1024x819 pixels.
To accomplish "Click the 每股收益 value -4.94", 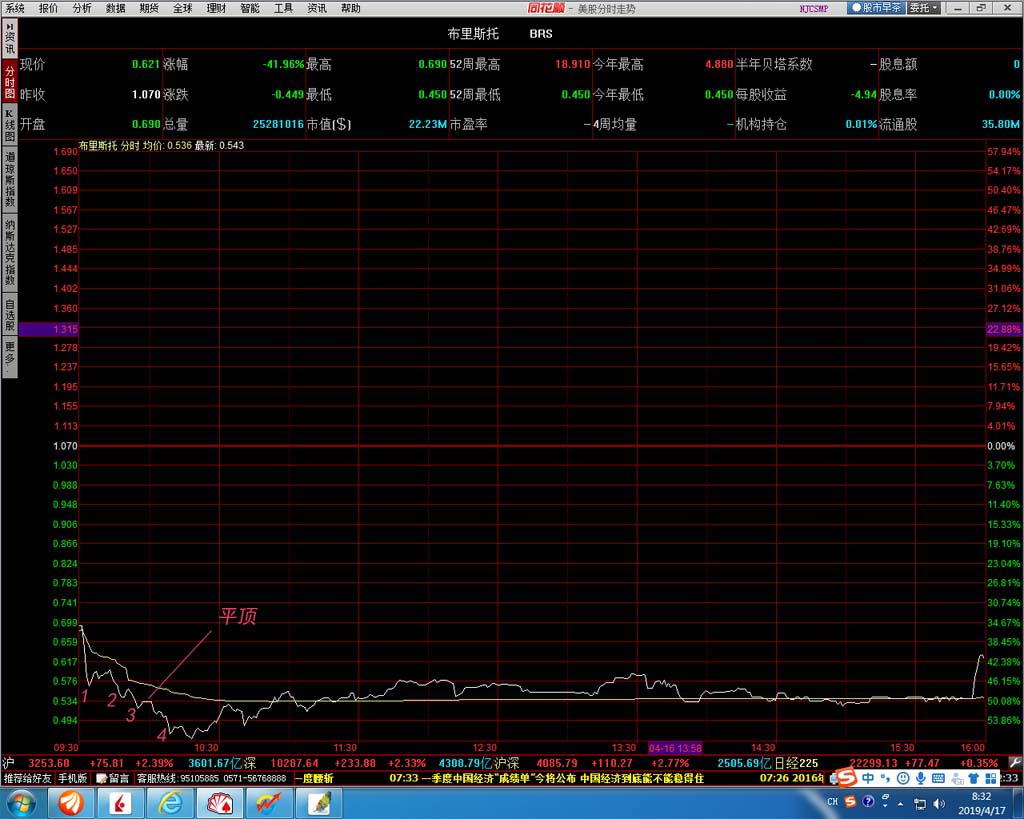I will (x=863, y=94).
